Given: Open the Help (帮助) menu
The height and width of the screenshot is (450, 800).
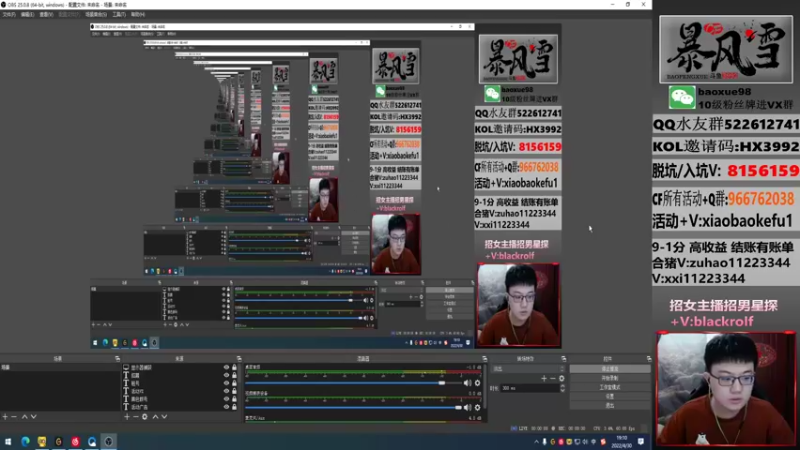Looking at the screenshot, I should [138, 14].
